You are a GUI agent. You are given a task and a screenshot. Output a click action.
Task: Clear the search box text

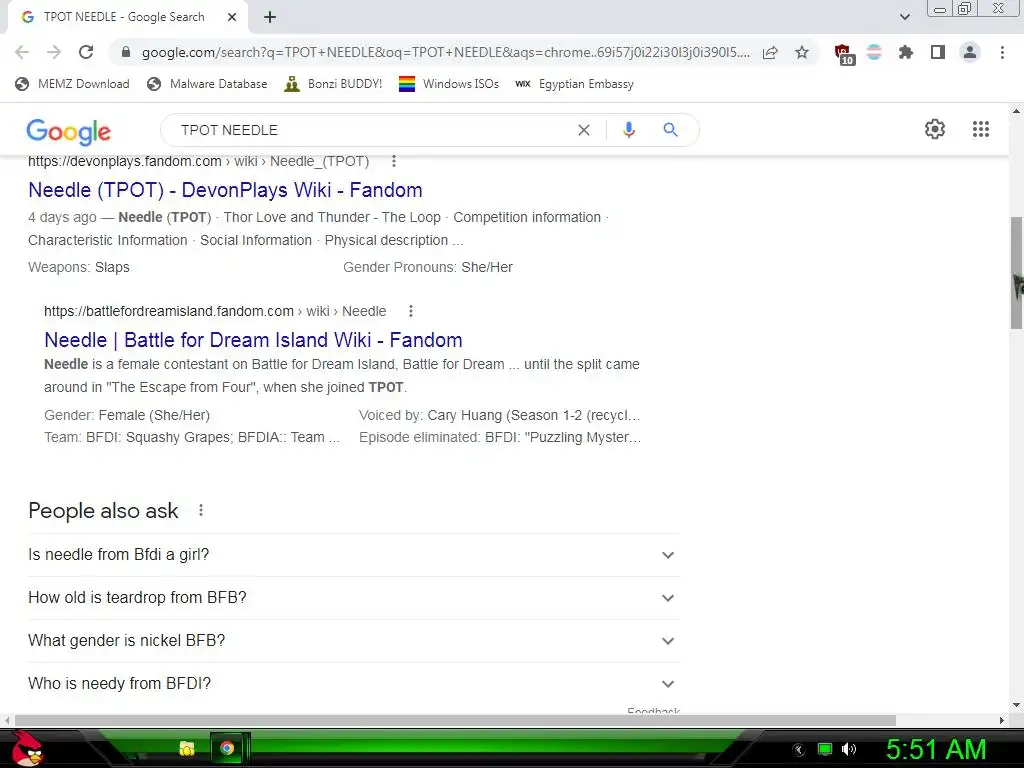click(x=584, y=130)
